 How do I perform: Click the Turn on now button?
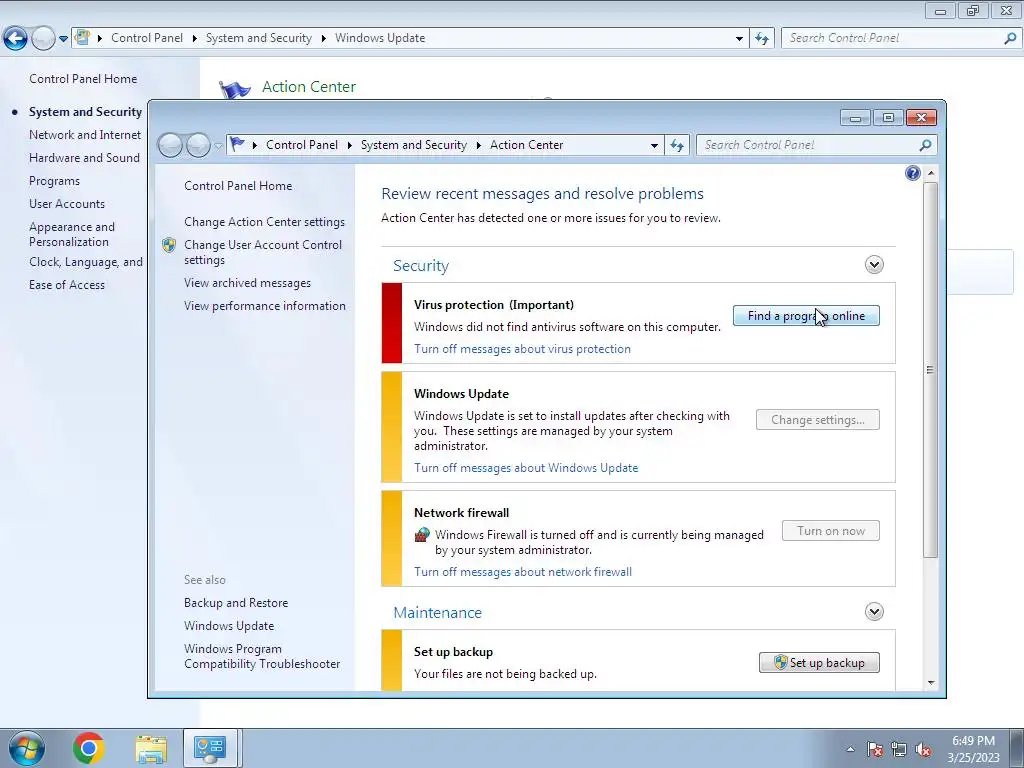point(831,531)
